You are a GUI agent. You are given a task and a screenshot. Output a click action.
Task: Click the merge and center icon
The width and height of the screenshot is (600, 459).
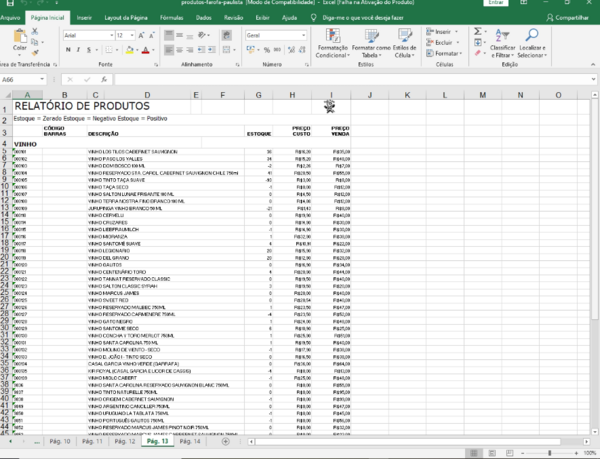(x=227, y=50)
